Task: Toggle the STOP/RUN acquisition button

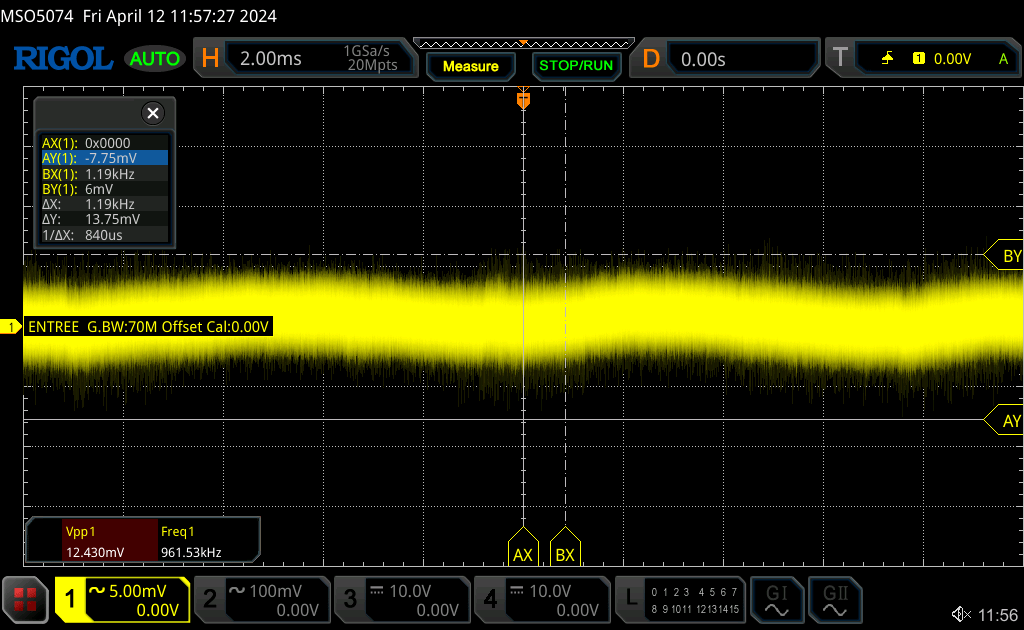Action: (576, 66)
